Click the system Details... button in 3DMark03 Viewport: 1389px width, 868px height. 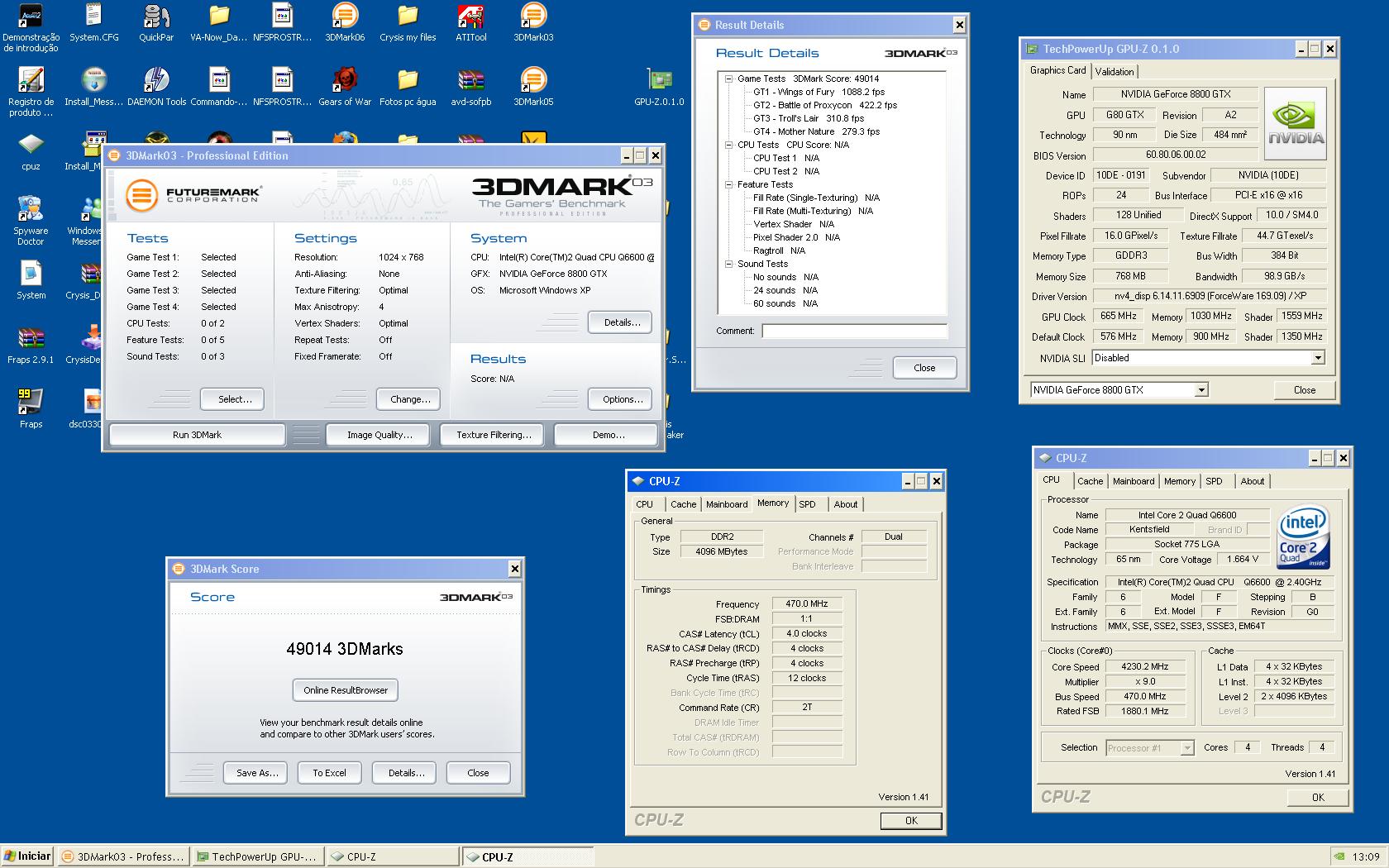pyautogui.click(x=622, y=322)
